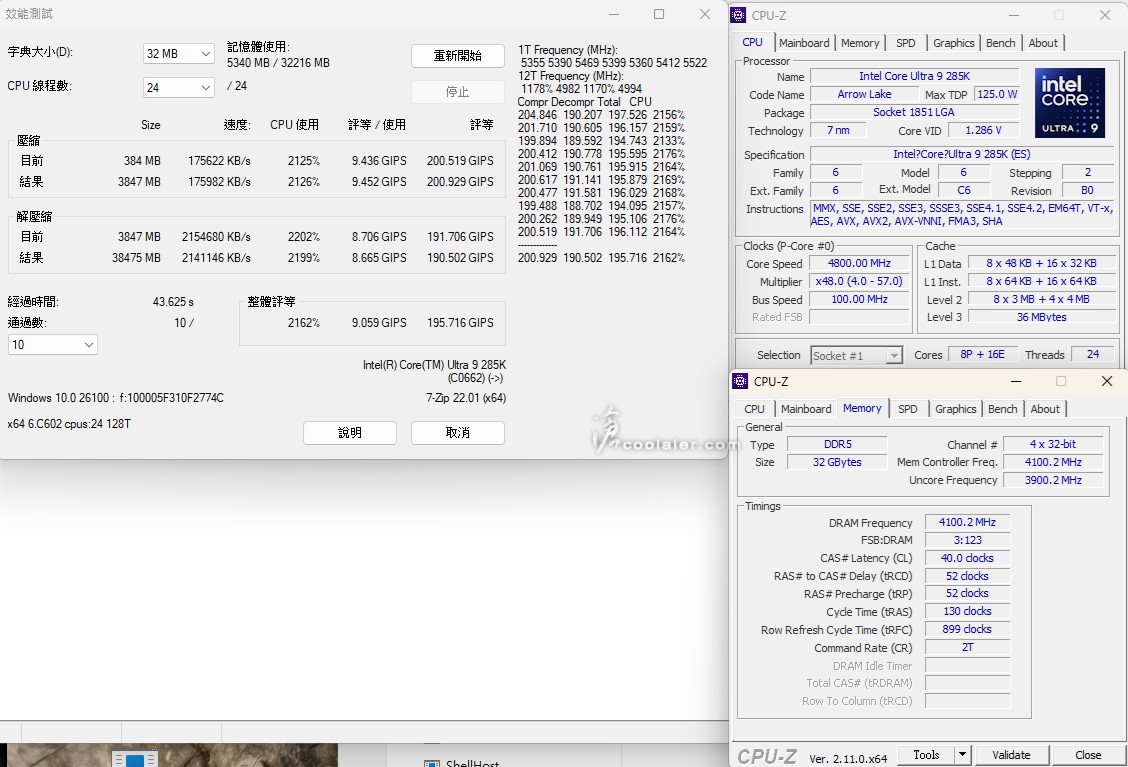This screenshot has width=1128, height=767.
Task: Show About tab in CPU-Z memory window
Action: (1045, 409)
